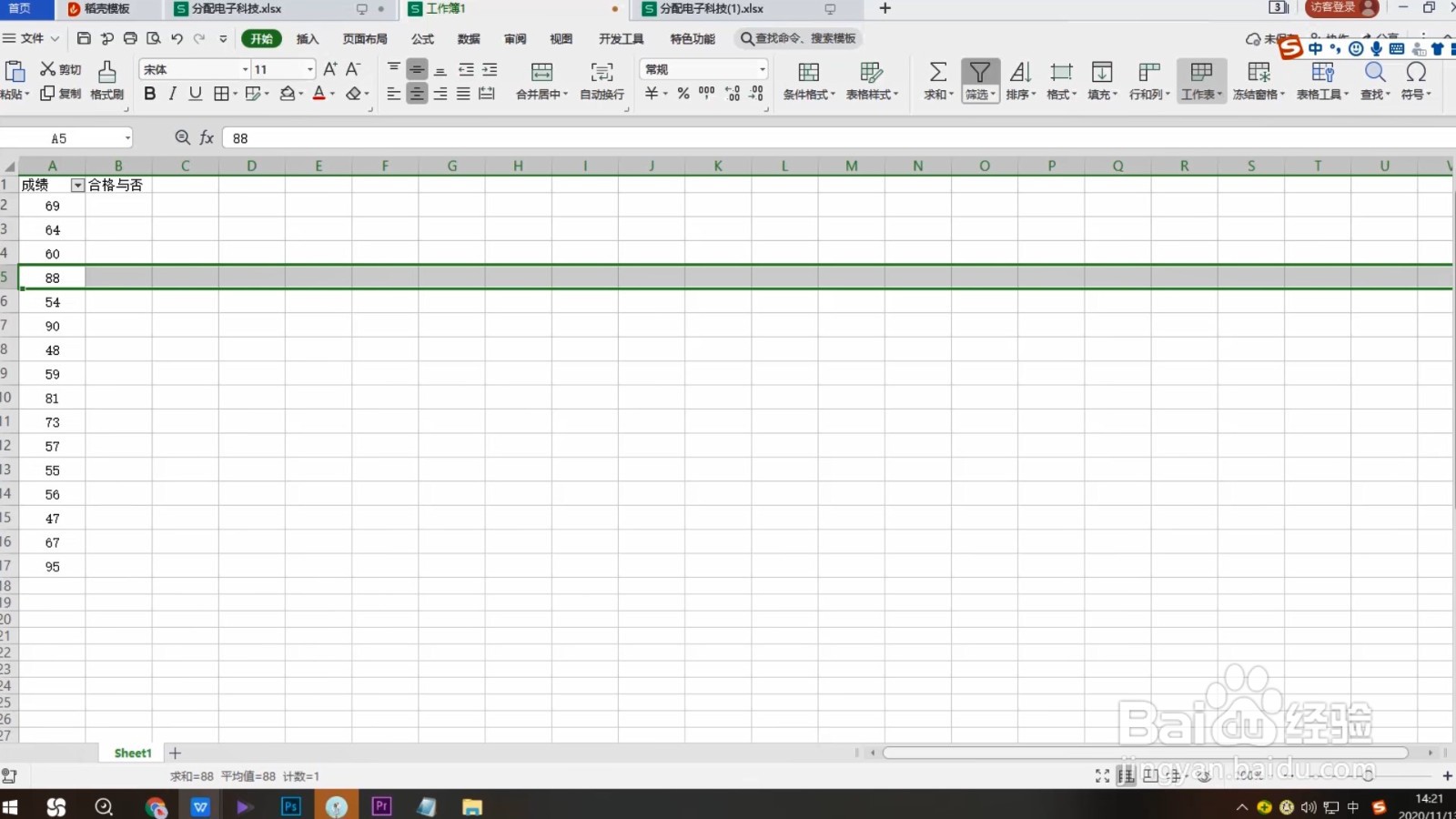Toggle top vertical alignment
Image resolution: width=1456 pixels, height=819 pixels.
click(393, 69)
